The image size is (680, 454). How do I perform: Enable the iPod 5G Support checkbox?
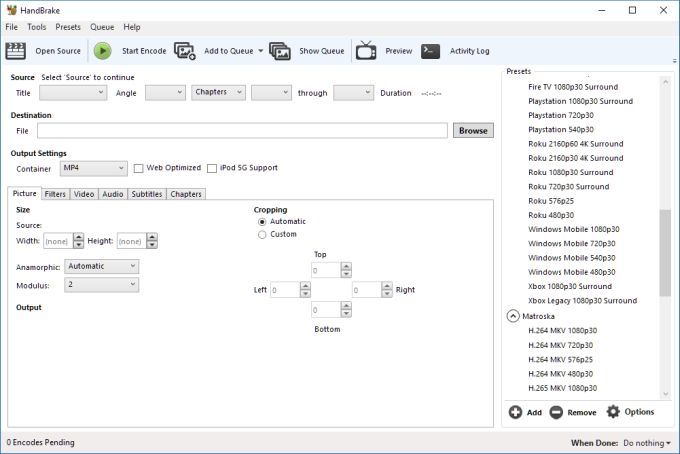click(212, 168)
